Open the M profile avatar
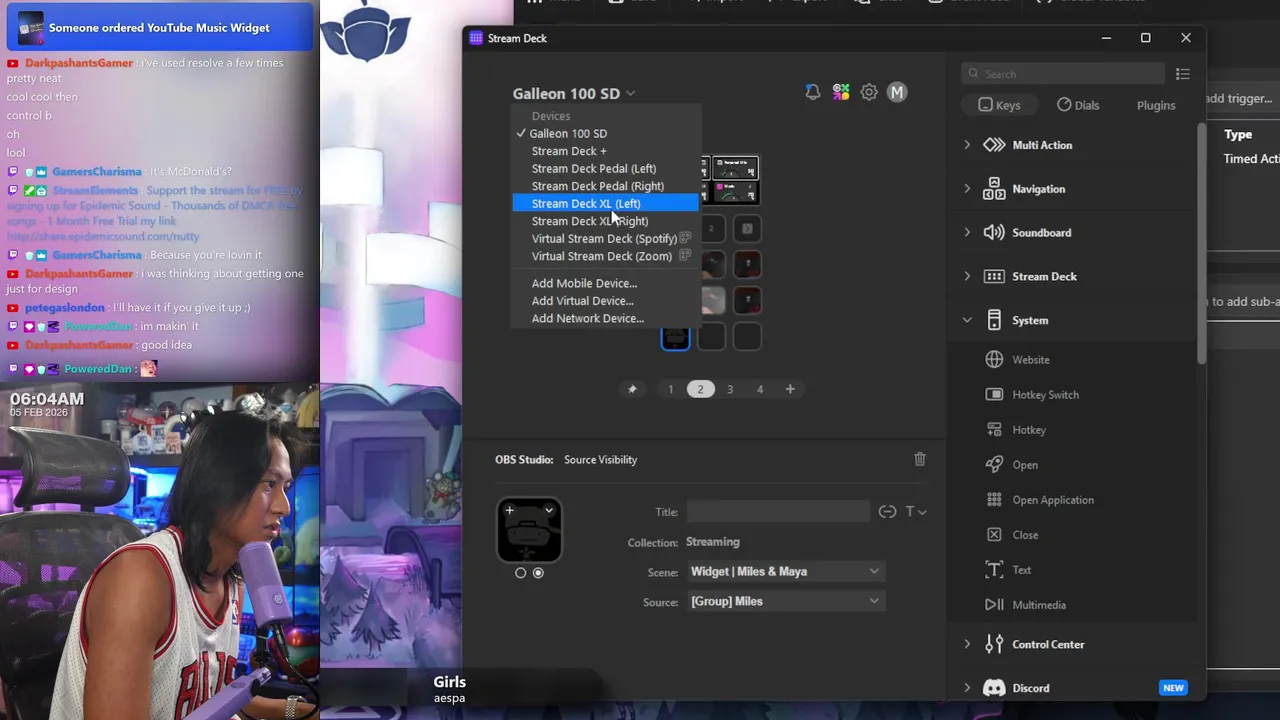1280x720 pixels. [897, 92]
